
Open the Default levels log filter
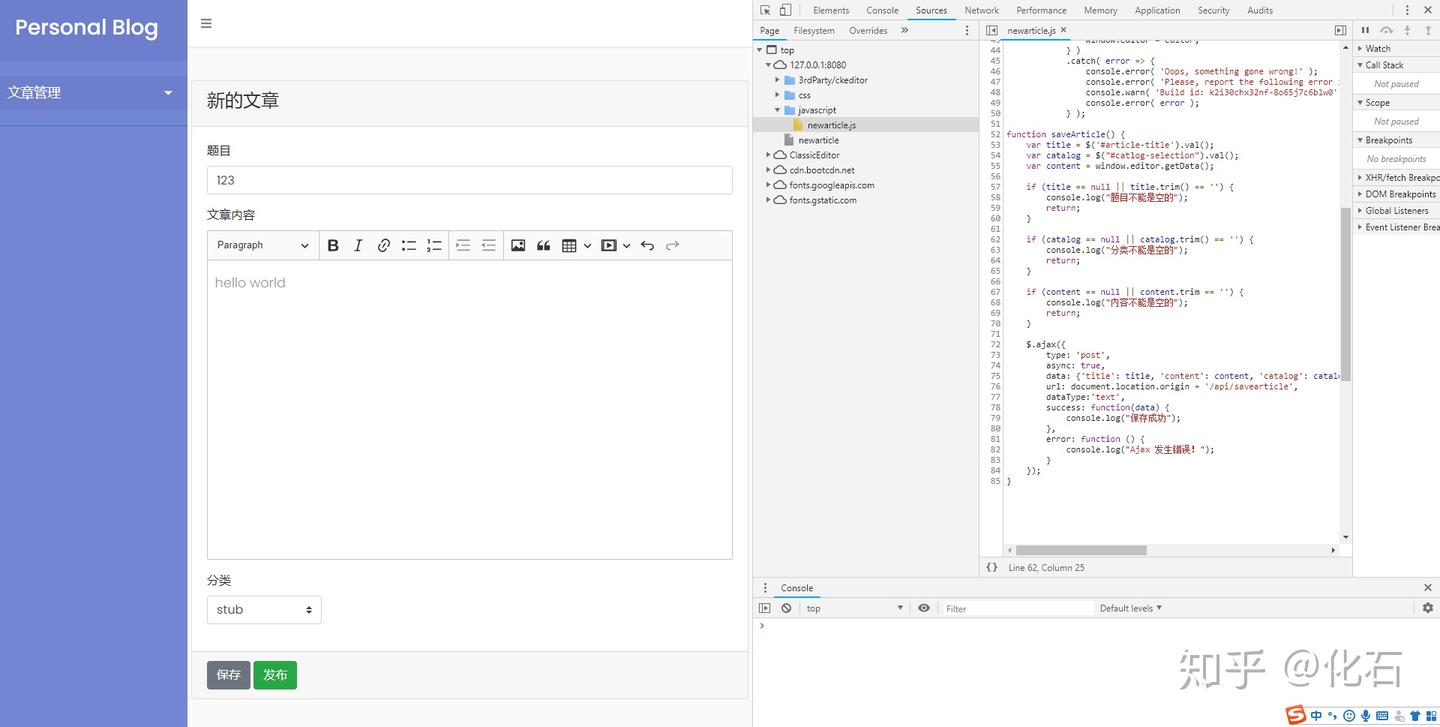(1131, 608)
